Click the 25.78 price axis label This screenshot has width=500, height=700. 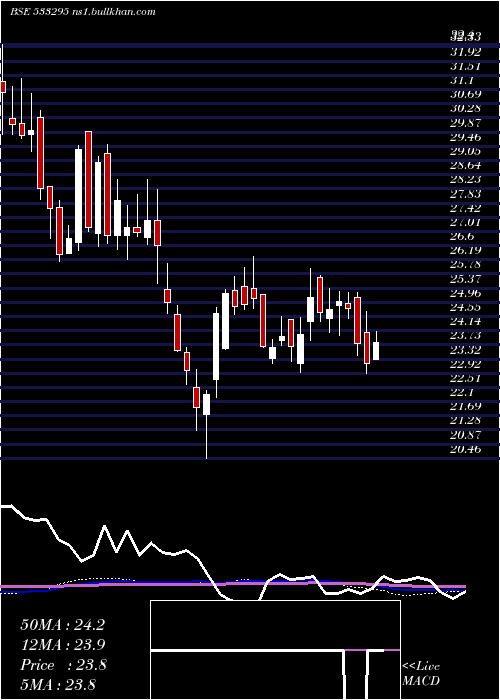[466, 265]
